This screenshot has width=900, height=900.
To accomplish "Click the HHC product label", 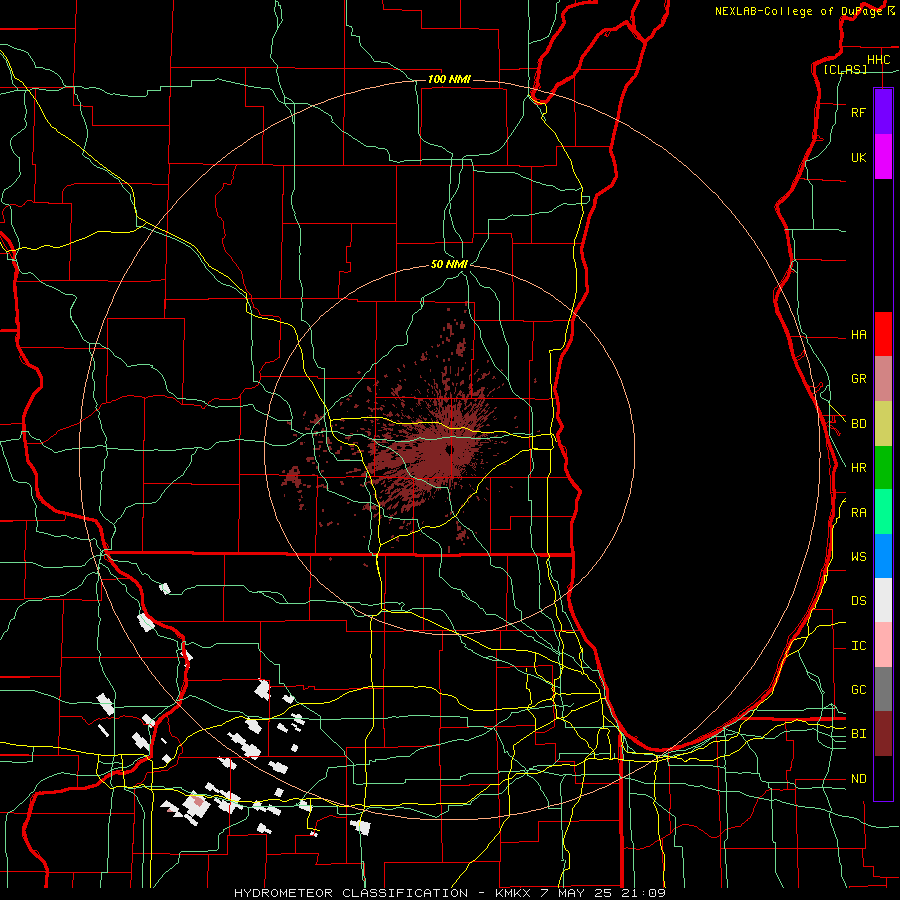I will pyautogui.click(x=878, y=60).
